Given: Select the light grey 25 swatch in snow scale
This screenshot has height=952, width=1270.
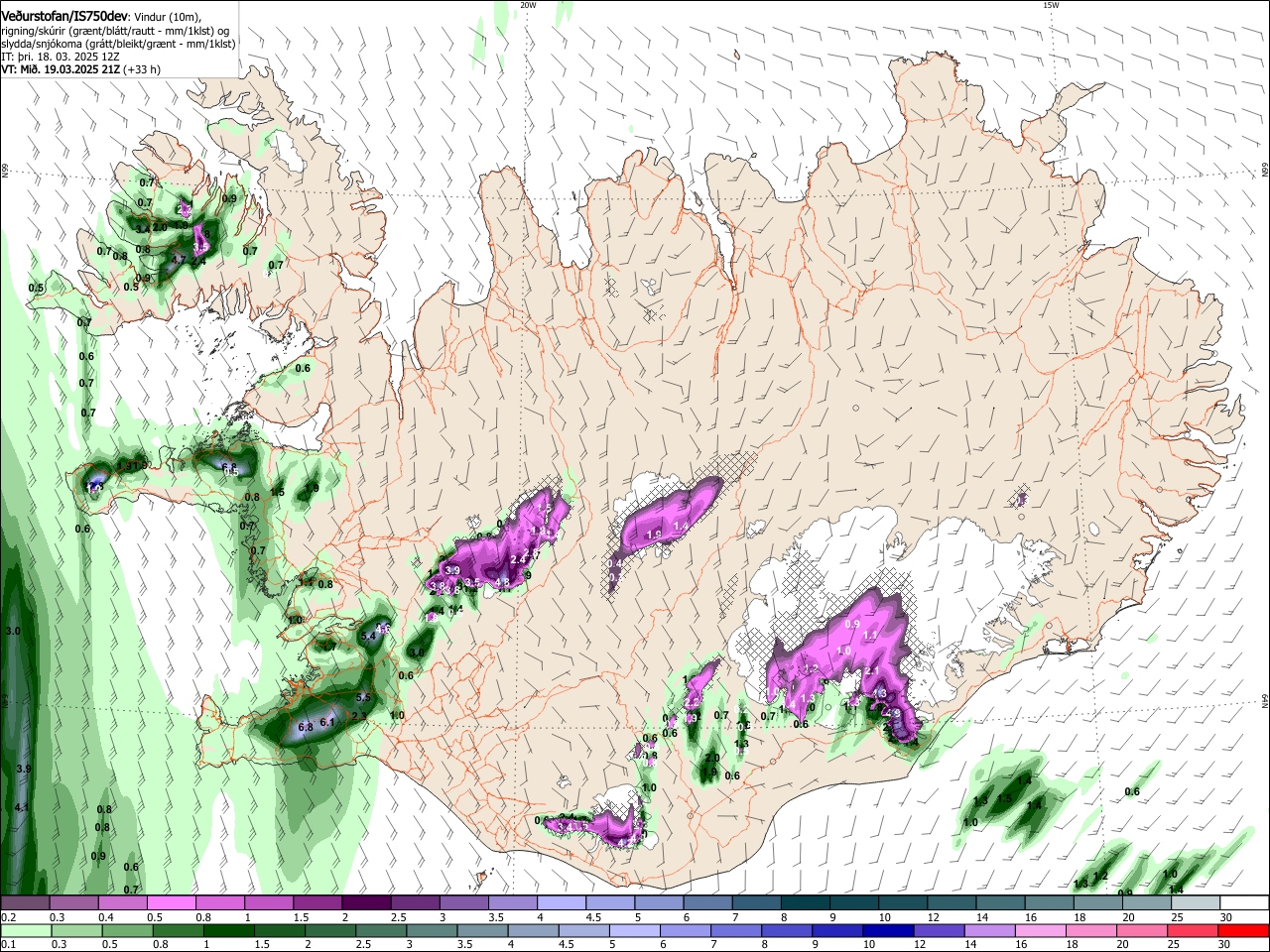Looking at the screenshot, I should pyautogui.click(x=1195, y=903).
